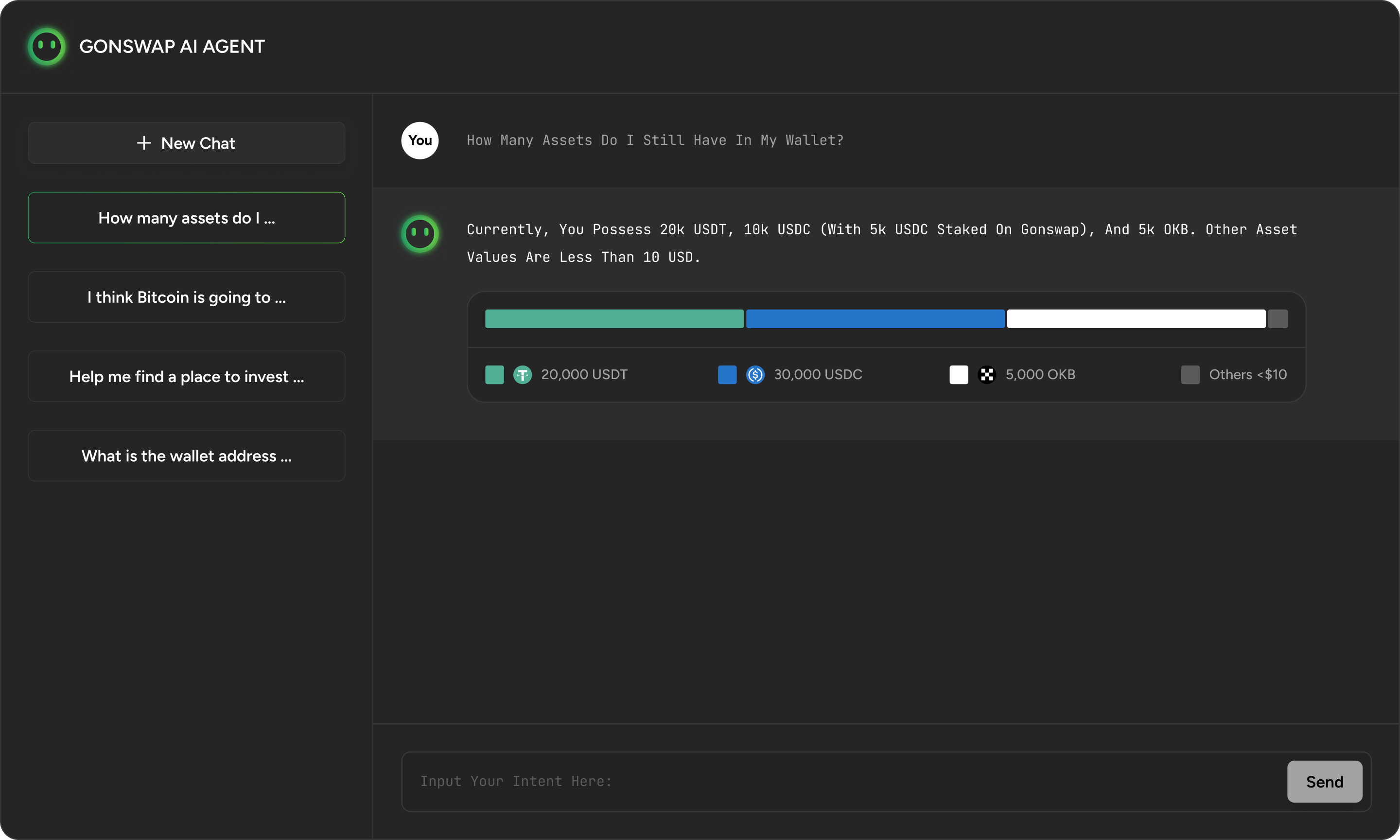
Task: Click the green USDT legend swatch
Action: pos(494,375)
